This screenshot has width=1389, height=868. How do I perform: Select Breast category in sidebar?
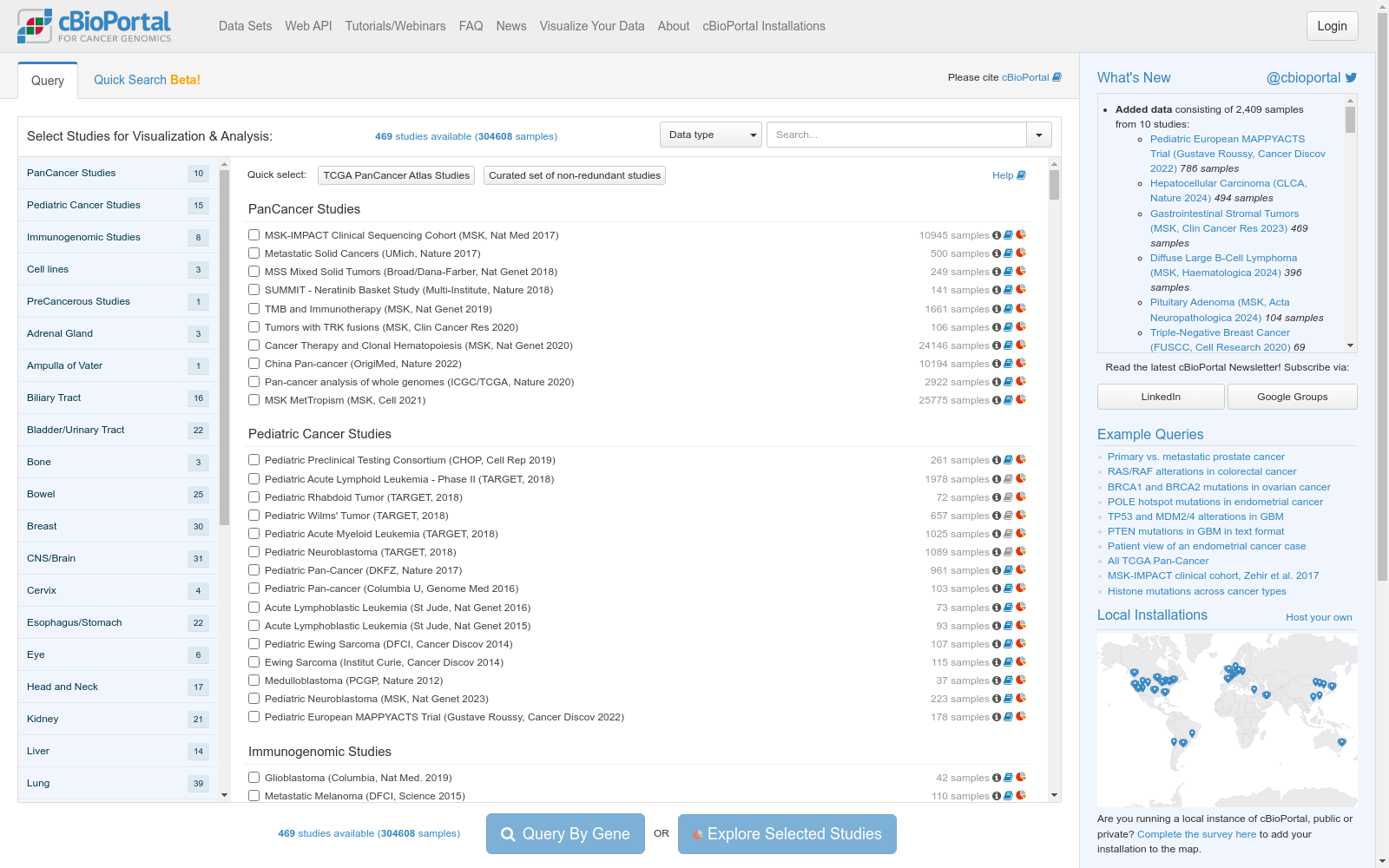(x=118, y=526)
